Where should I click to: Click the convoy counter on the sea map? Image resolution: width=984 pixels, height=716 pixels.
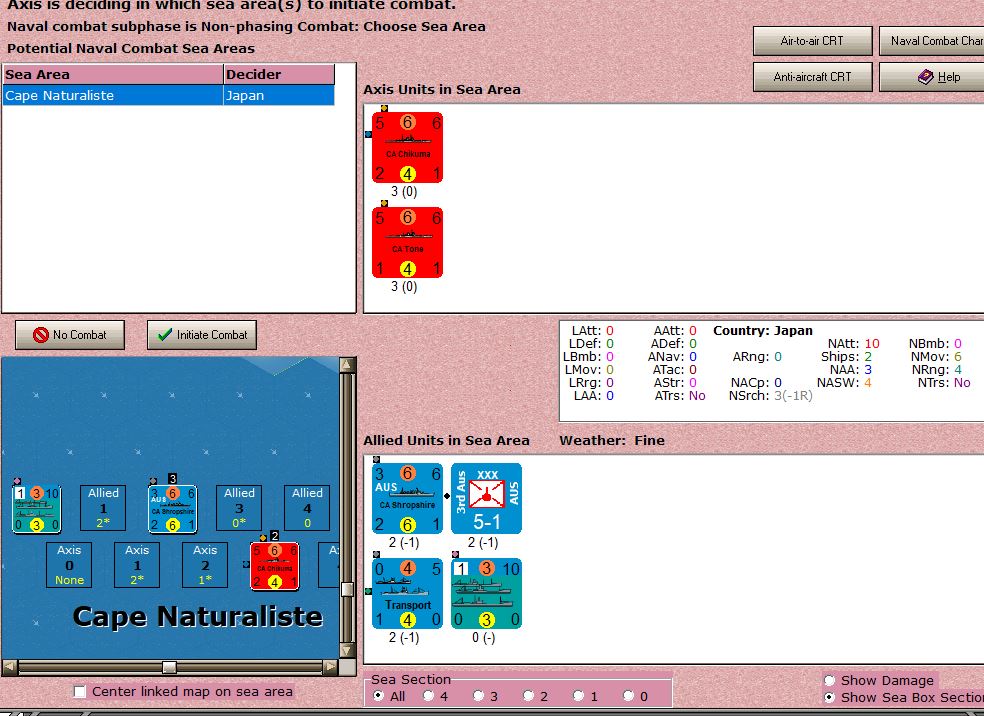pos(36,508)
